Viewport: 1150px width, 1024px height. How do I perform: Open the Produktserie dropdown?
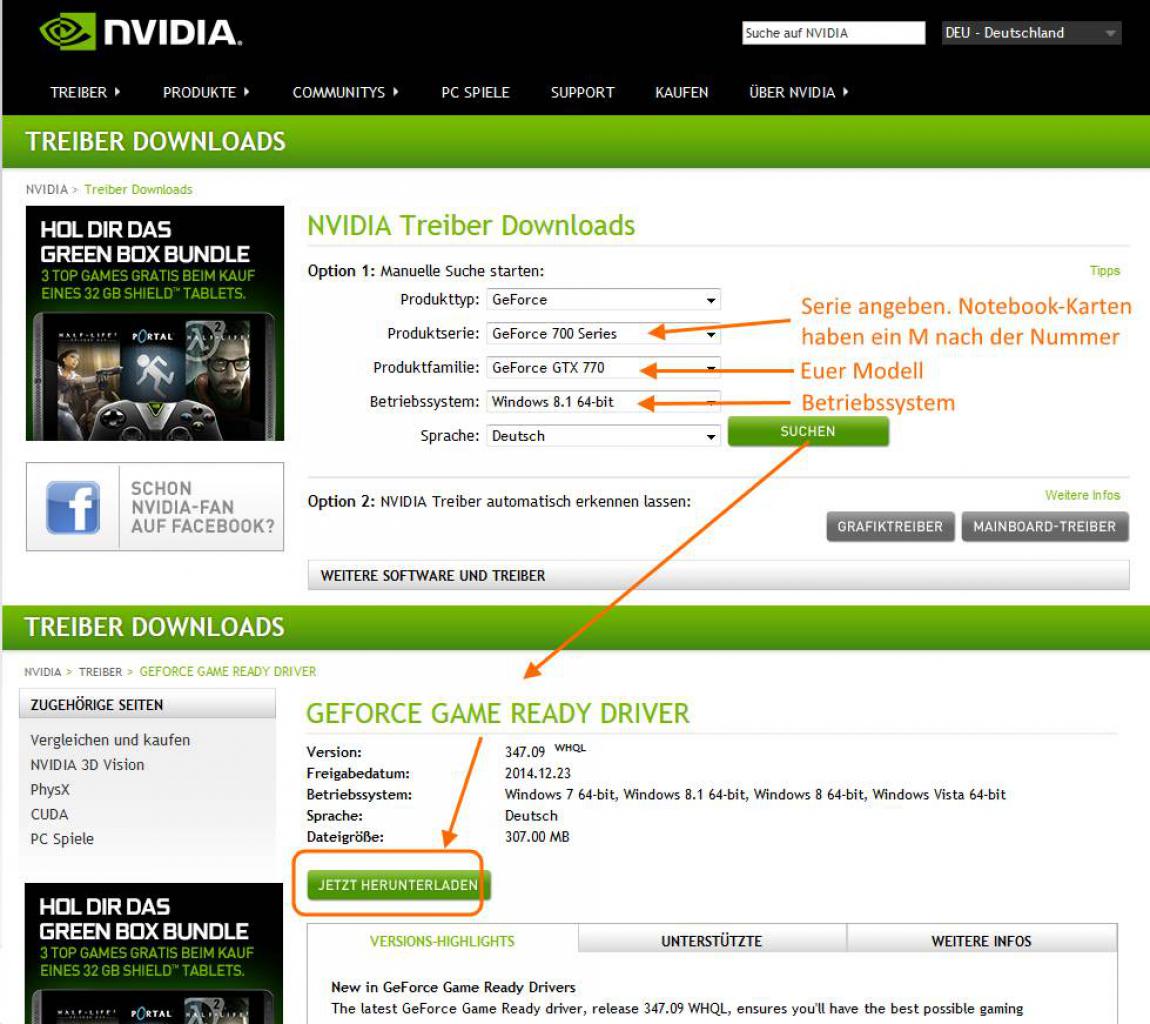603,334
